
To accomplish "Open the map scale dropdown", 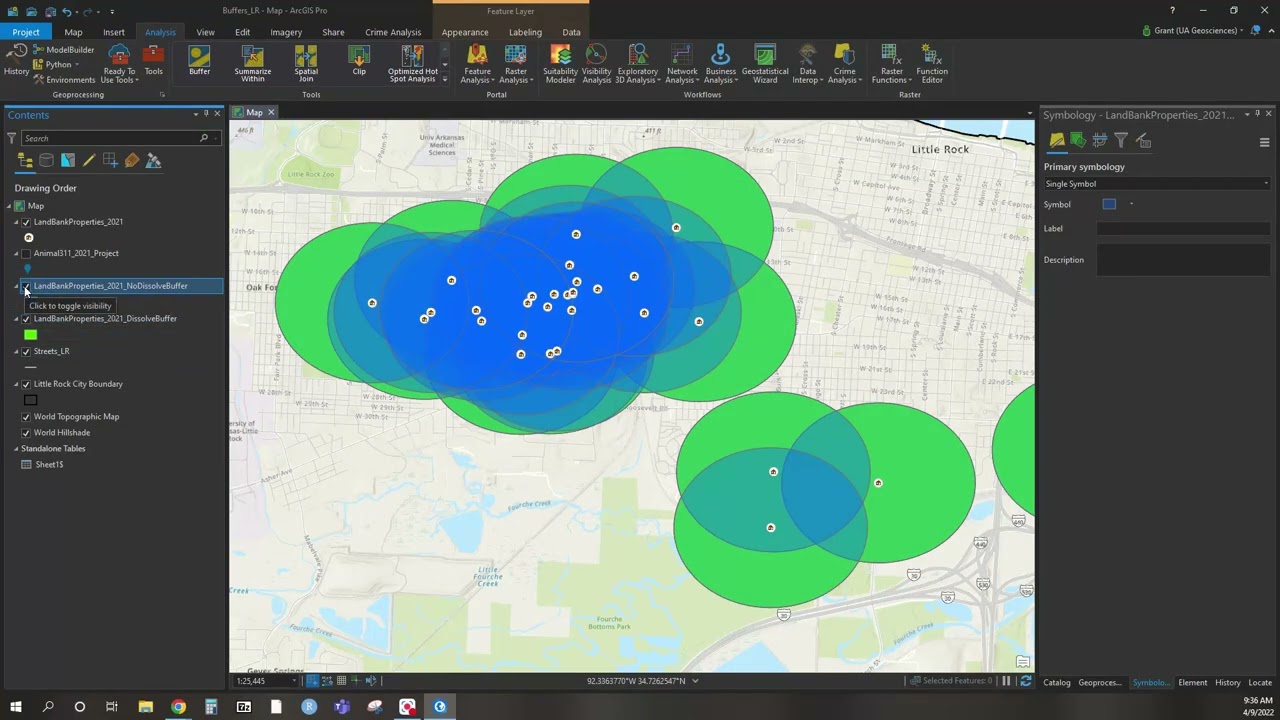I will coord(294,681).
